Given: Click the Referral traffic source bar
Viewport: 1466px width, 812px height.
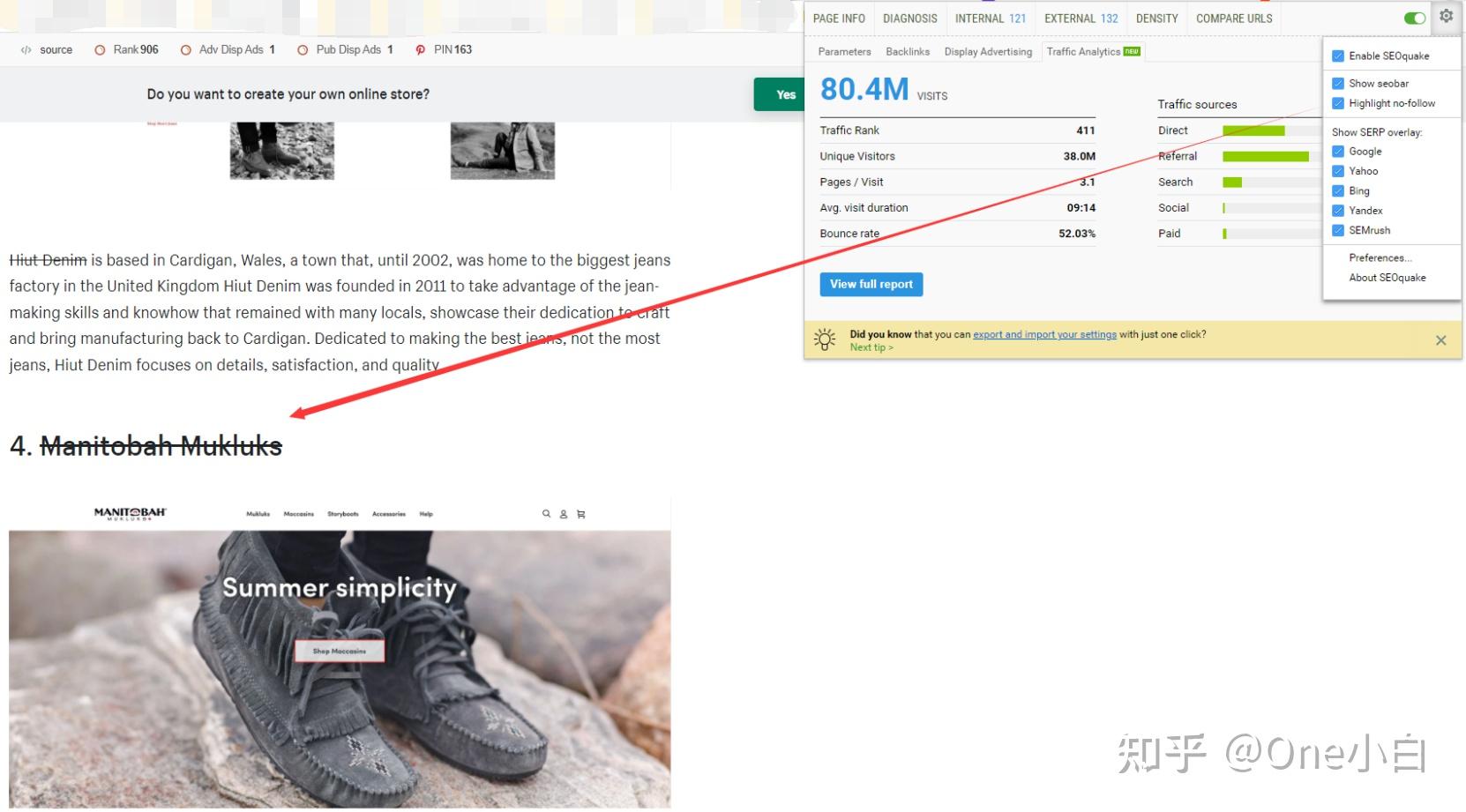Looking at the screenshot, I should pos(1267,156).
